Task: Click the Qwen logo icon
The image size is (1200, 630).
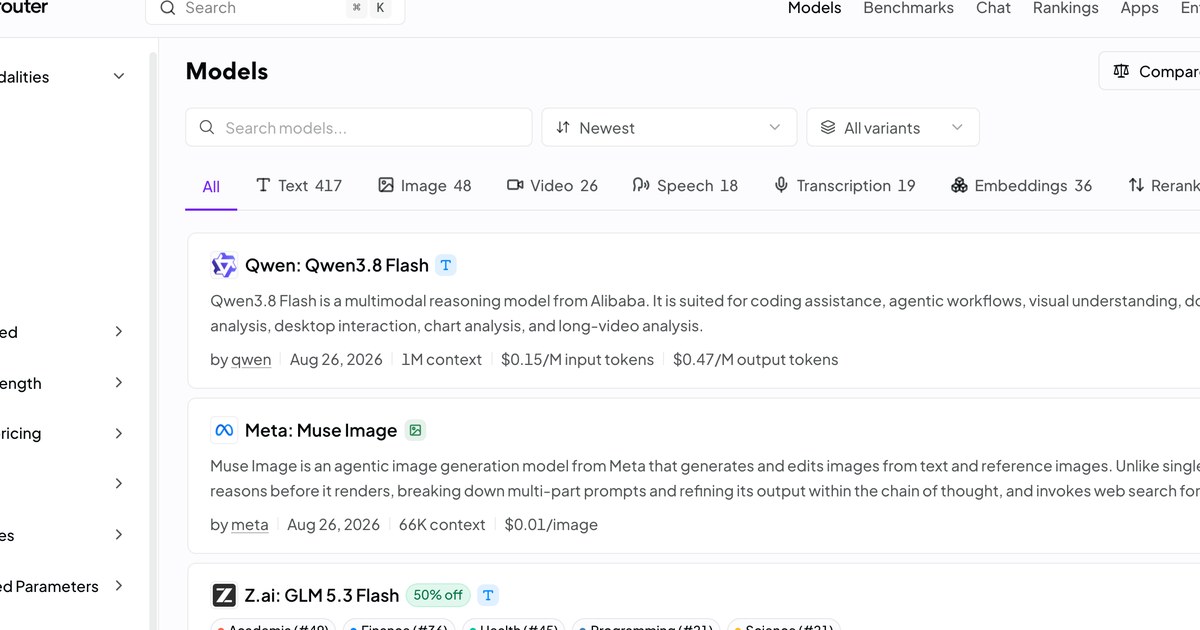Action: [x=224, y=265]
